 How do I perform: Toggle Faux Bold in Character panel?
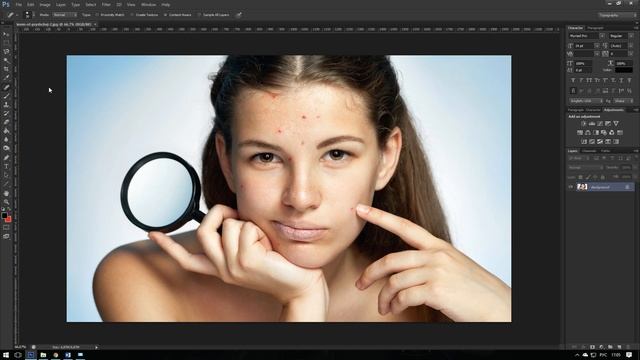573,80
